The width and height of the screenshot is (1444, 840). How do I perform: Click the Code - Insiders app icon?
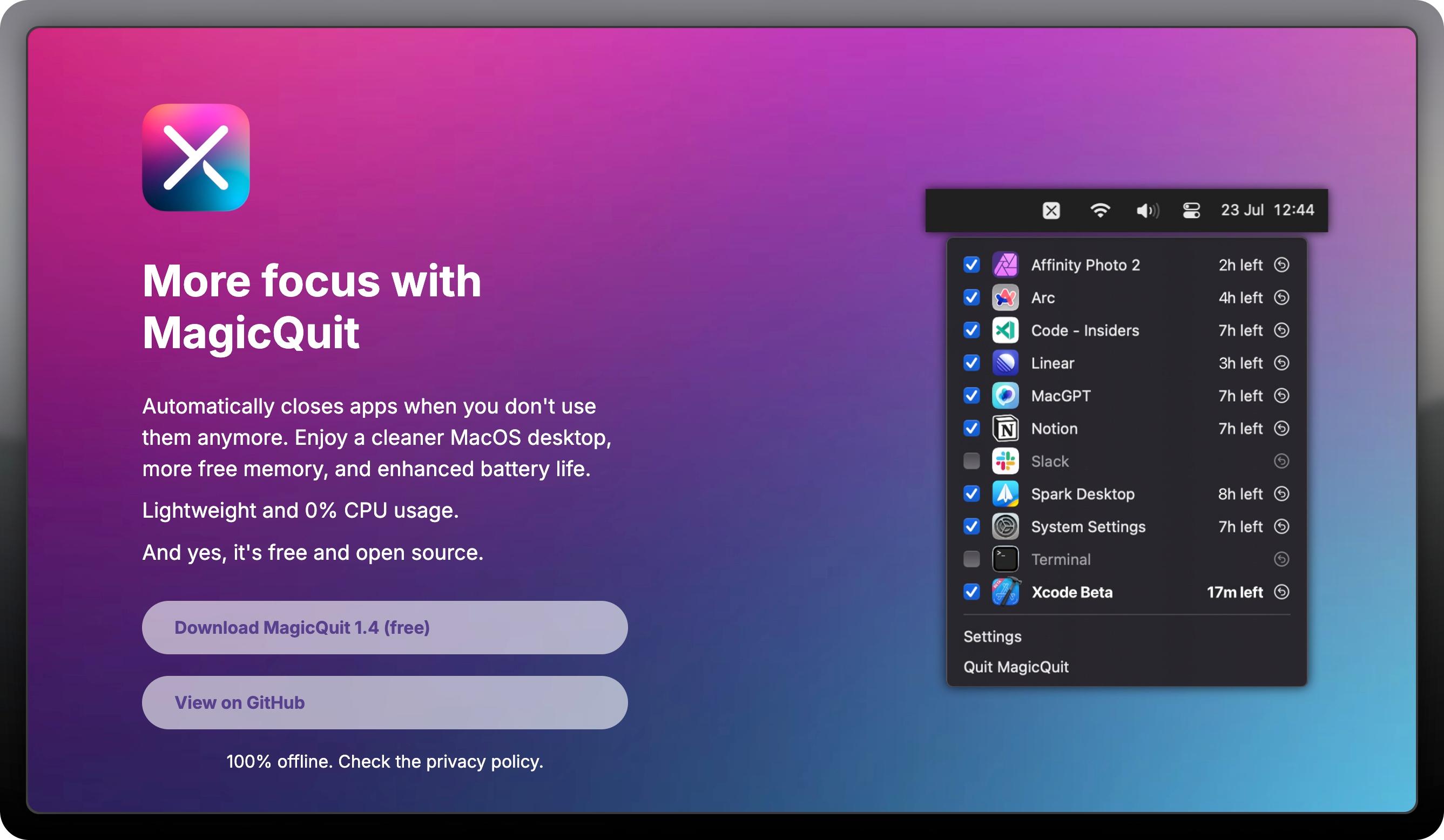pos(1005,330)
